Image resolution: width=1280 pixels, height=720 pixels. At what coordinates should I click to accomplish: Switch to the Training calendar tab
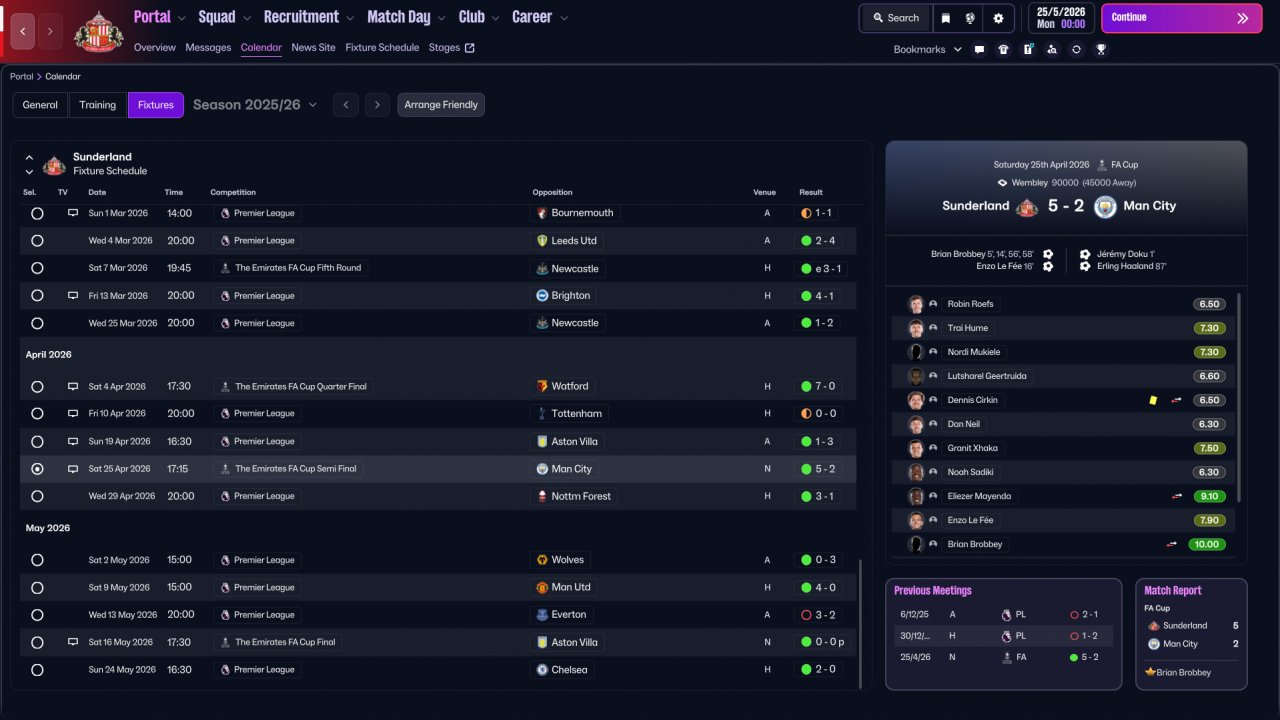pyautogui.click(x=98, y=105)
